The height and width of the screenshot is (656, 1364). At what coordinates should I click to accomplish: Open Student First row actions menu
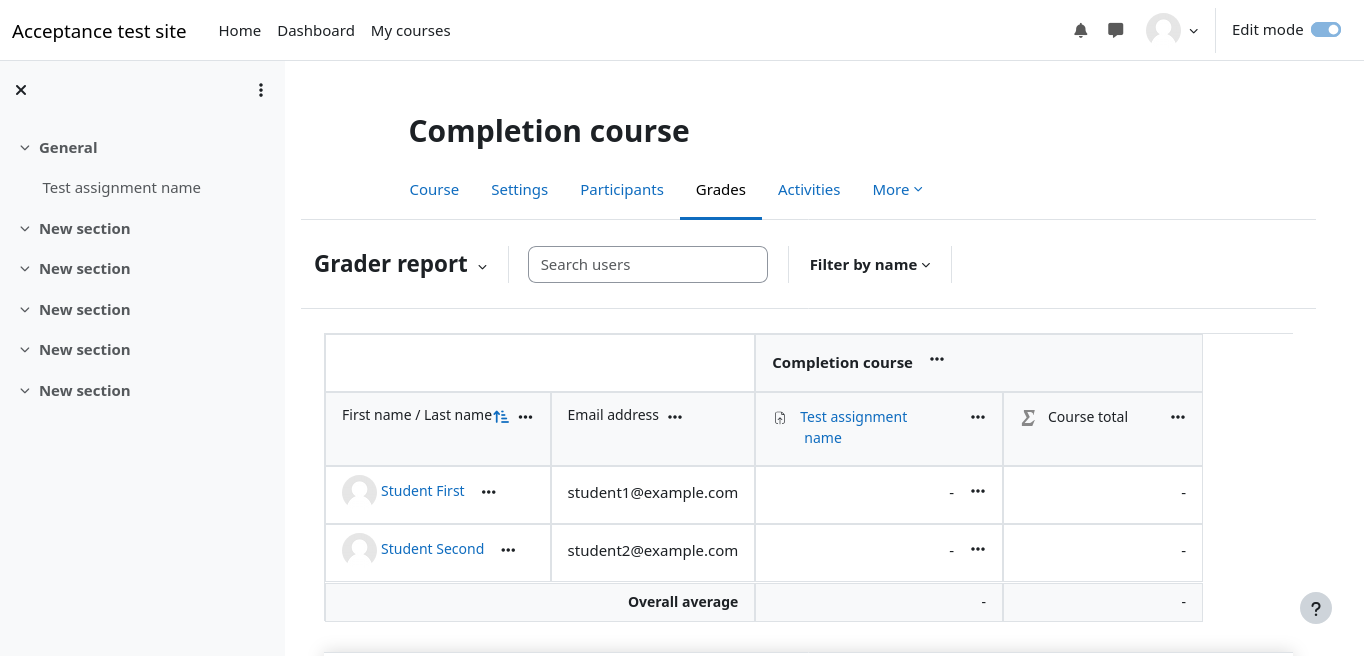pyautogui.click(x=489, y=492)
